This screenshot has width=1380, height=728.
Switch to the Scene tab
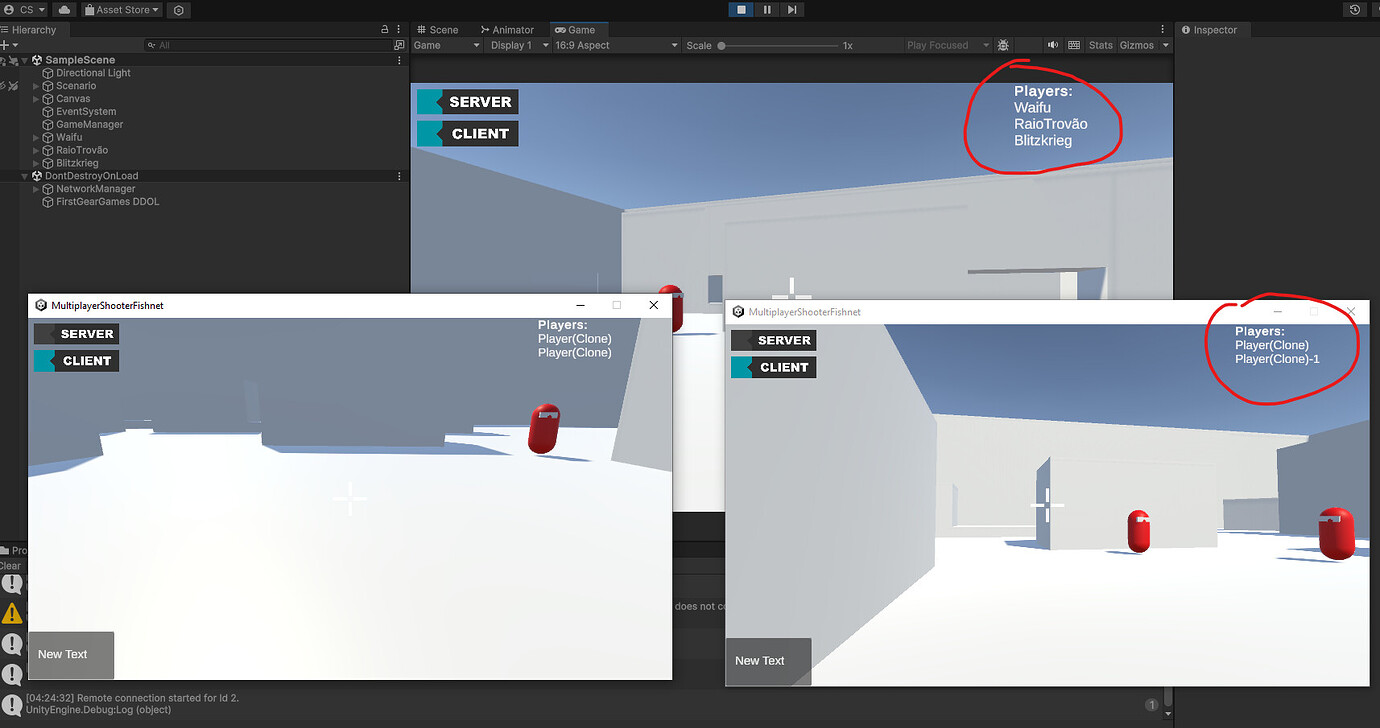pyautogui.click(x=440, y=29)
